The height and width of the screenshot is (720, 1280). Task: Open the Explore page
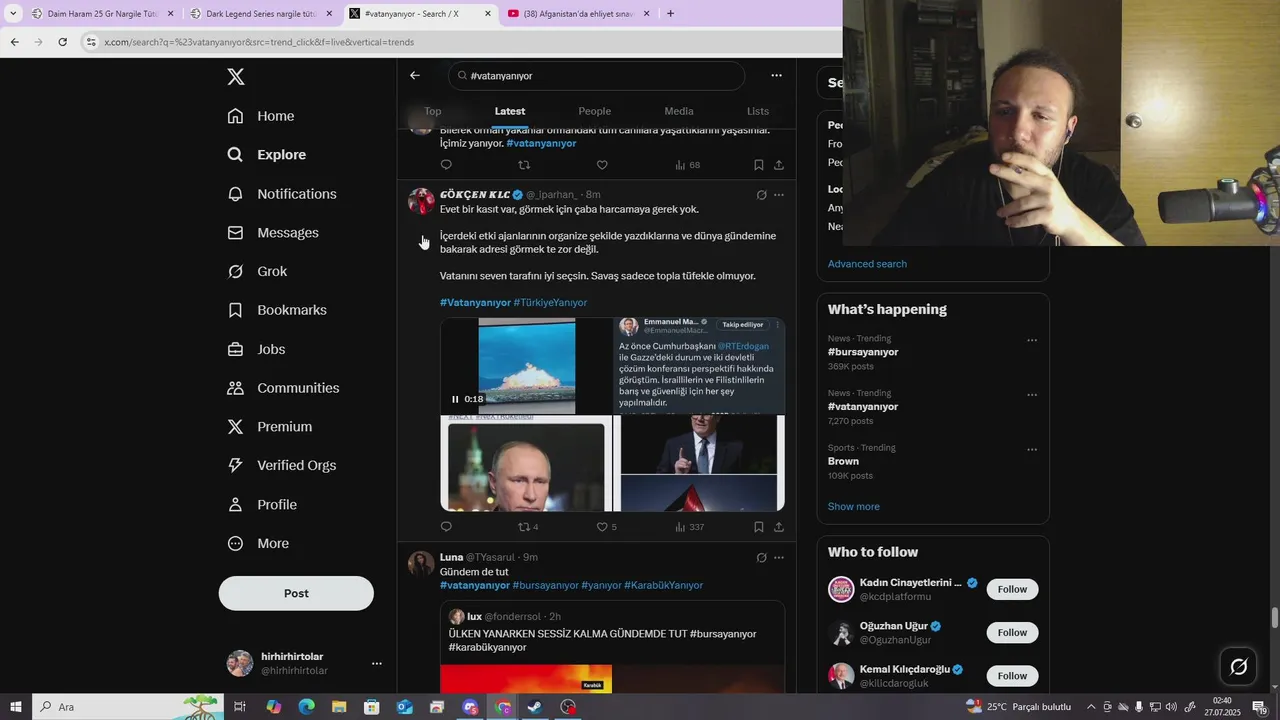[x=266, y=155]
